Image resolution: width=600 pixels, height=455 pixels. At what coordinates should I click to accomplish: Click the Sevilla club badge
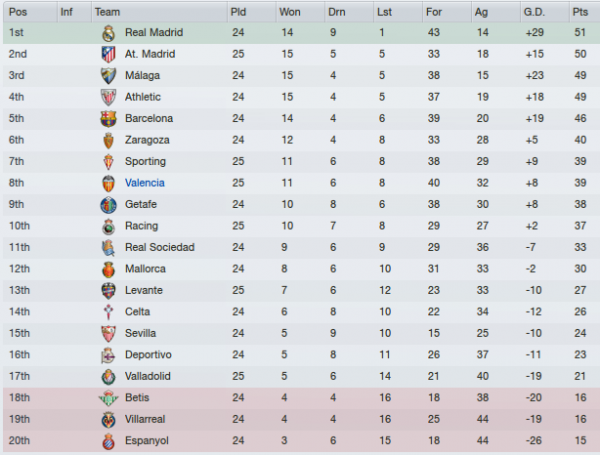tap(109, 334)
